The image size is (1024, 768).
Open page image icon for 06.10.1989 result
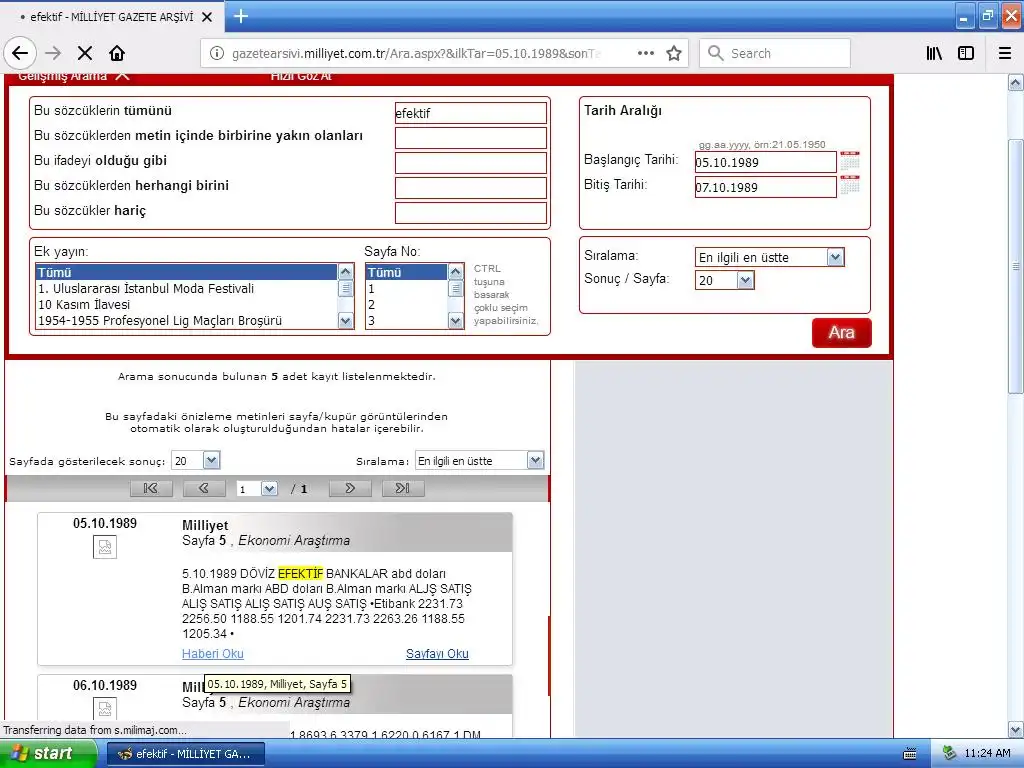[104, 709]
